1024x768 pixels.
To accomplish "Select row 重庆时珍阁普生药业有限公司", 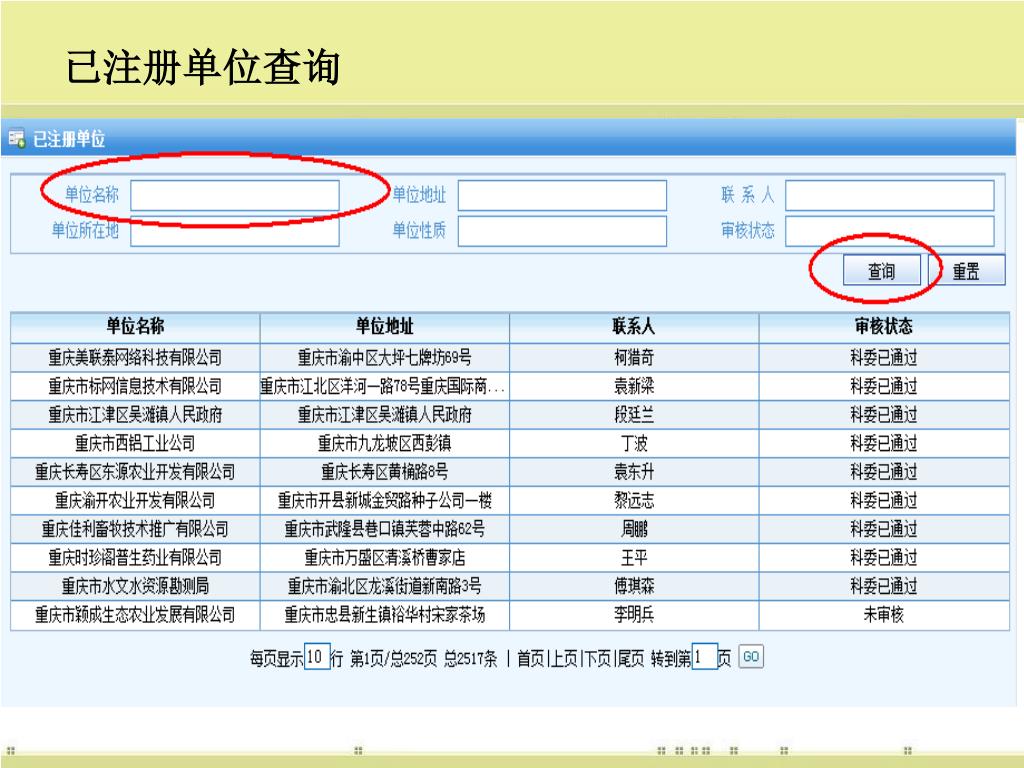I will (510, 558).
